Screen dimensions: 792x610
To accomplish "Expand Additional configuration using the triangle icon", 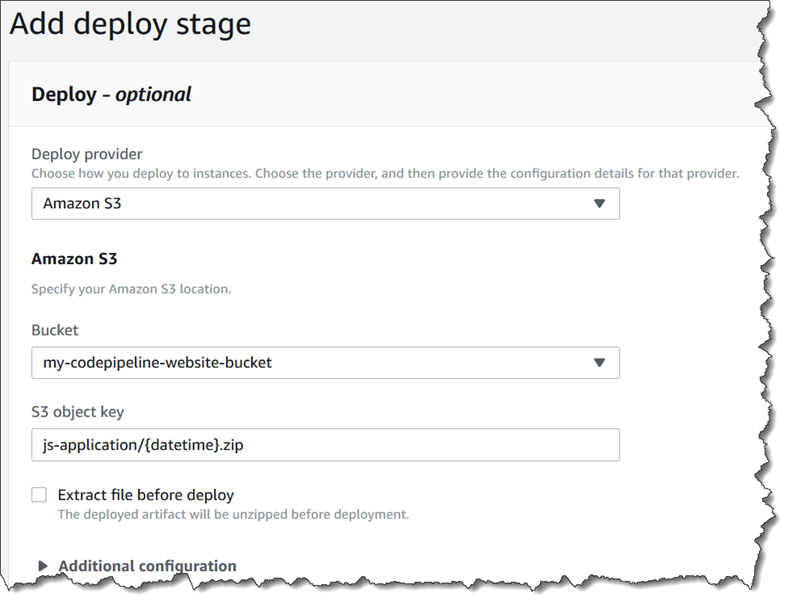I will (x=43, y=566).
